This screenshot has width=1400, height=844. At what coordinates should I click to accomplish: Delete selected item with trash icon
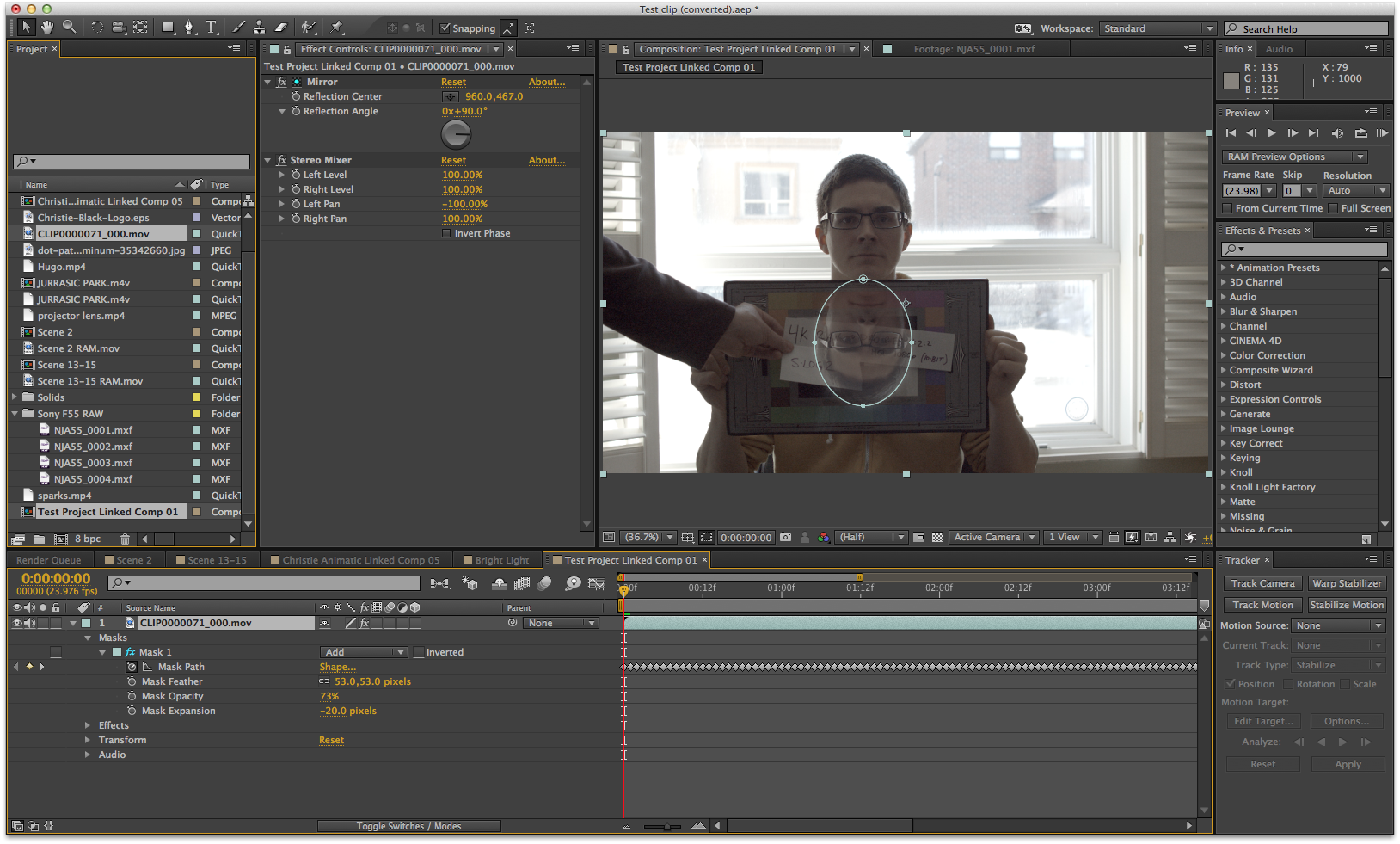click(x=125, y=539)
